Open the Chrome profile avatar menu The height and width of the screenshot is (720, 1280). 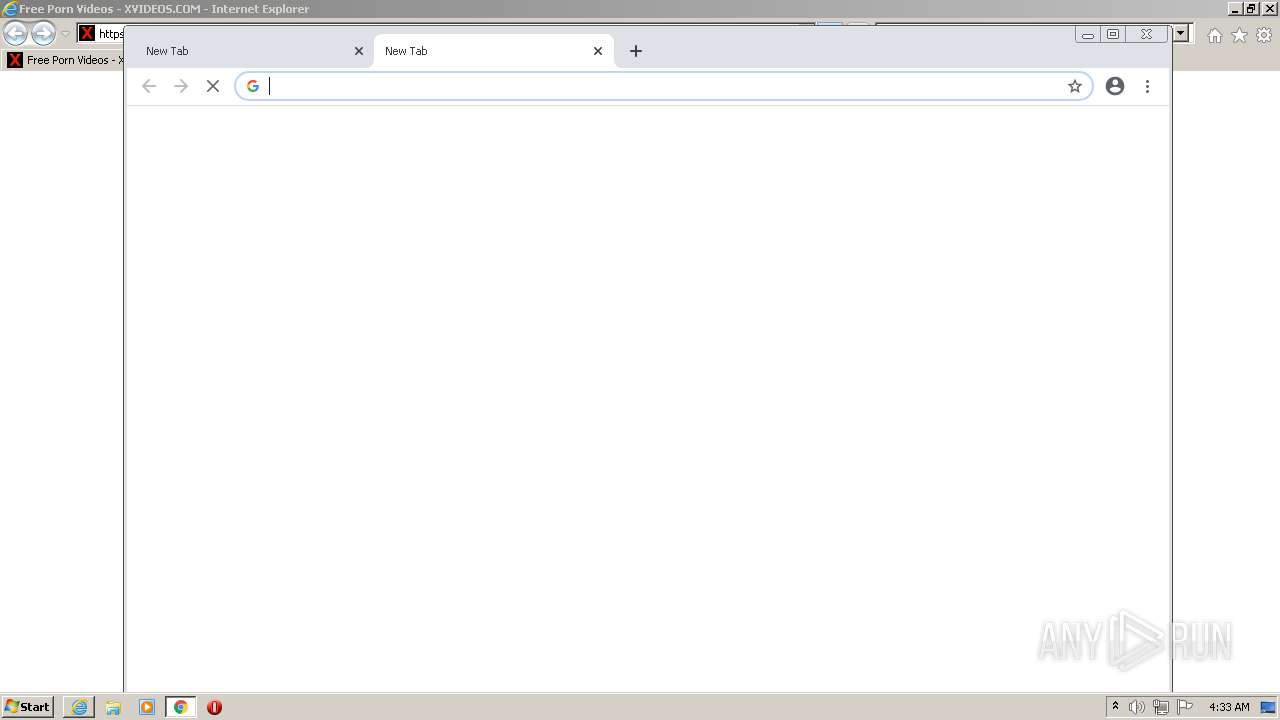[x=1115, y=86]
